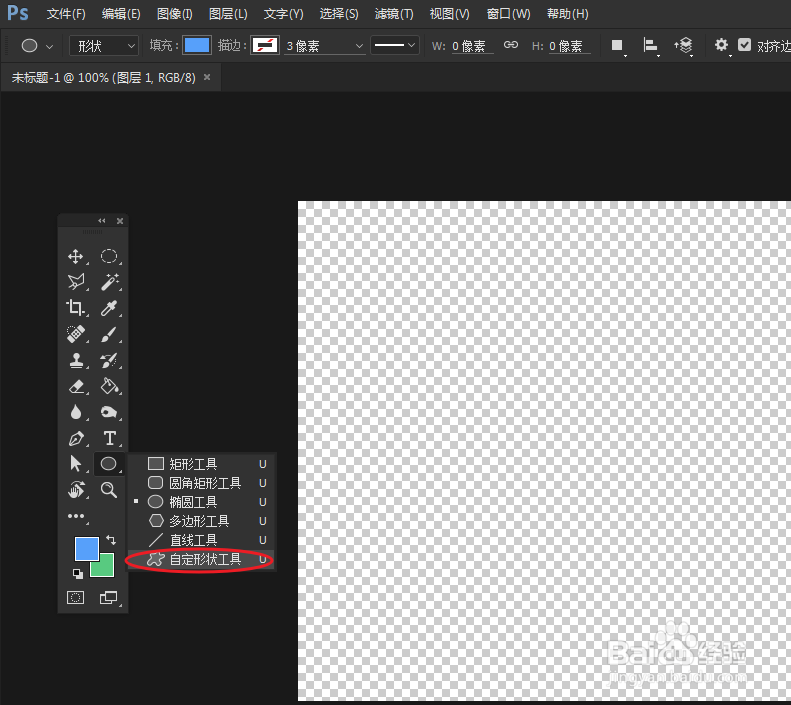Choose 矩形工具 from the flyout

tap(201, 464)
